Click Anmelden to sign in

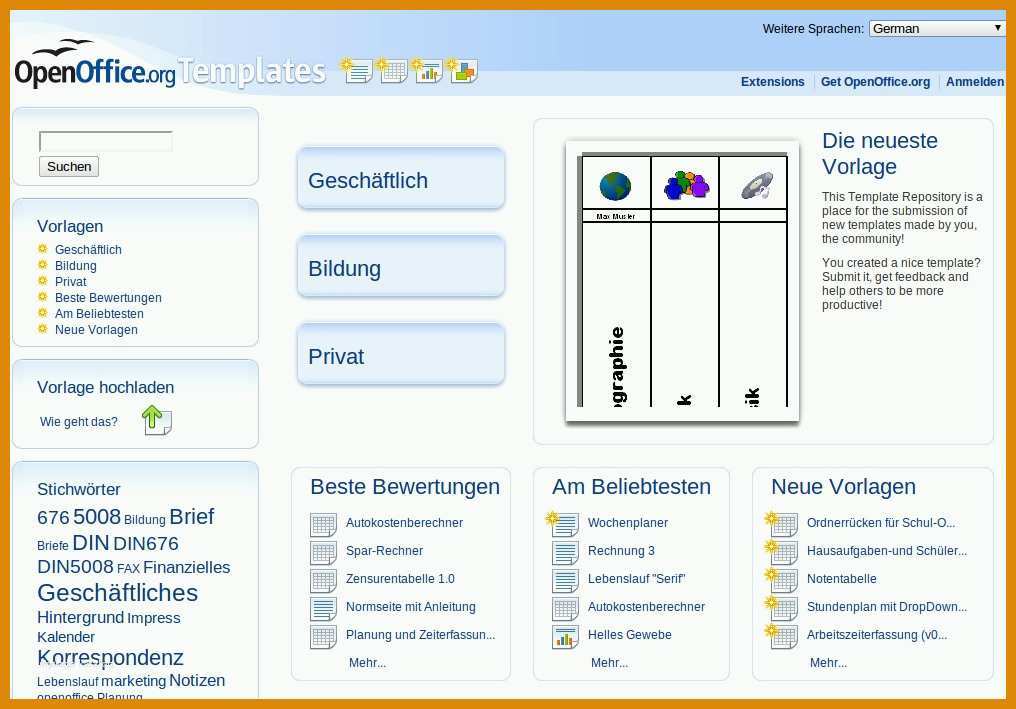(x=975, y=82)
